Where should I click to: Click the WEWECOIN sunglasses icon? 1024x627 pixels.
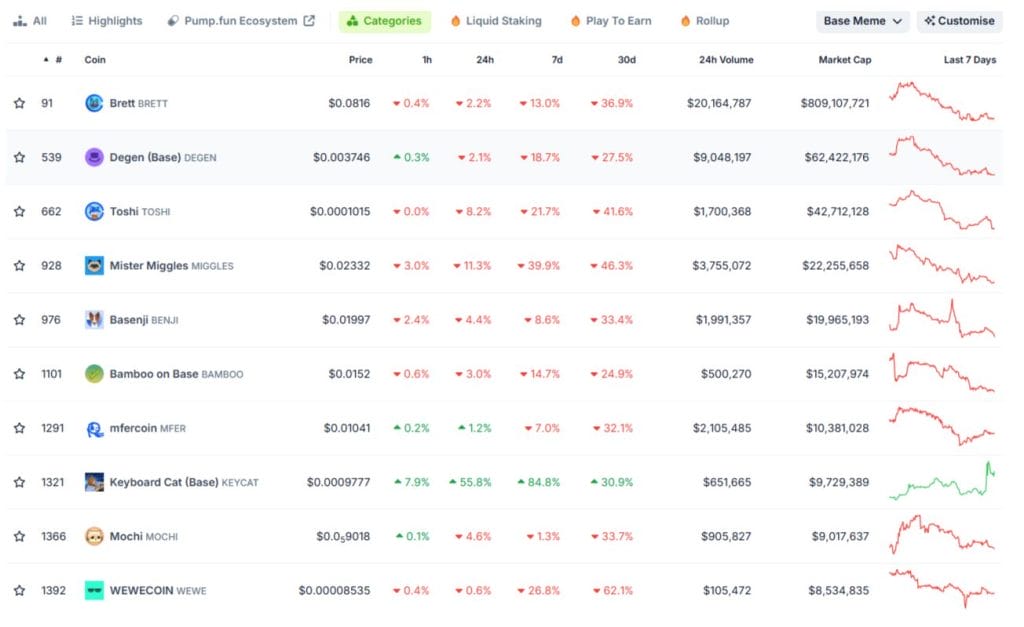point(94,590)
